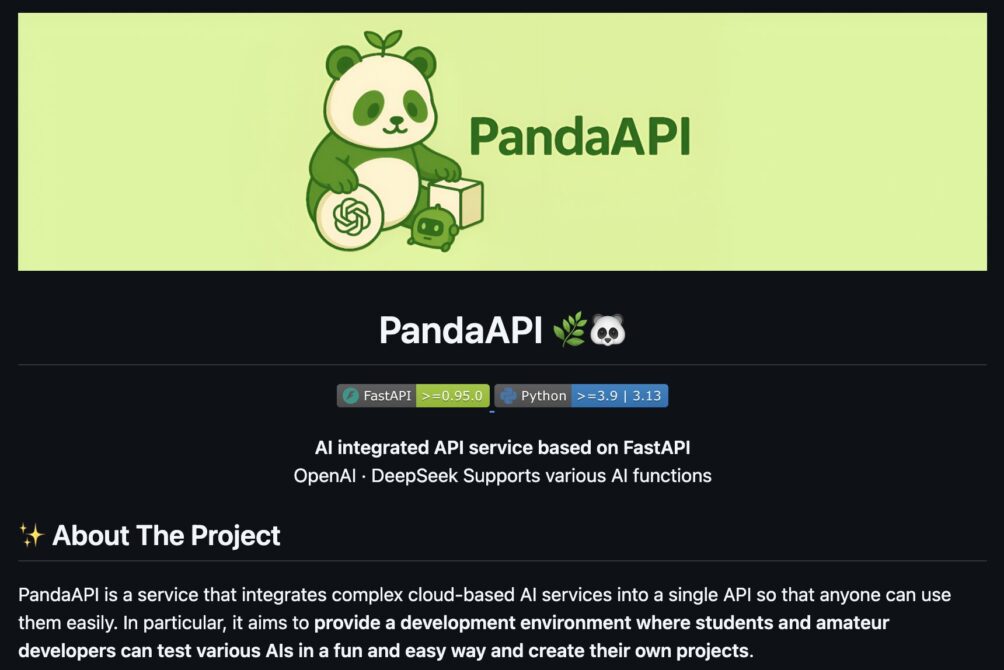Click the herb leaf emoji beside PandaAPI heading
The image size is (1004, 670).
(x=569, y=331)
